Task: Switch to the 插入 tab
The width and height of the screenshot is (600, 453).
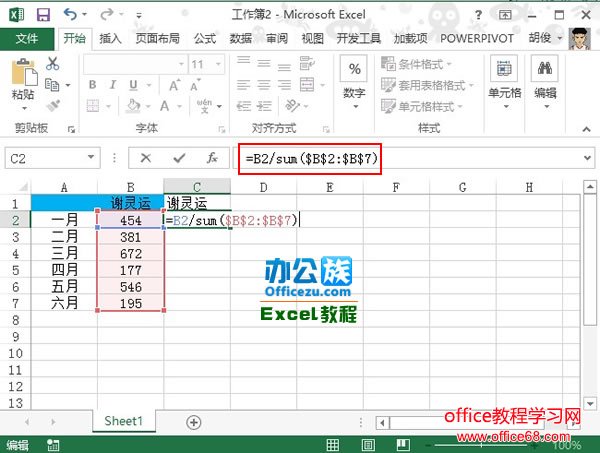Action: [111, 38]
